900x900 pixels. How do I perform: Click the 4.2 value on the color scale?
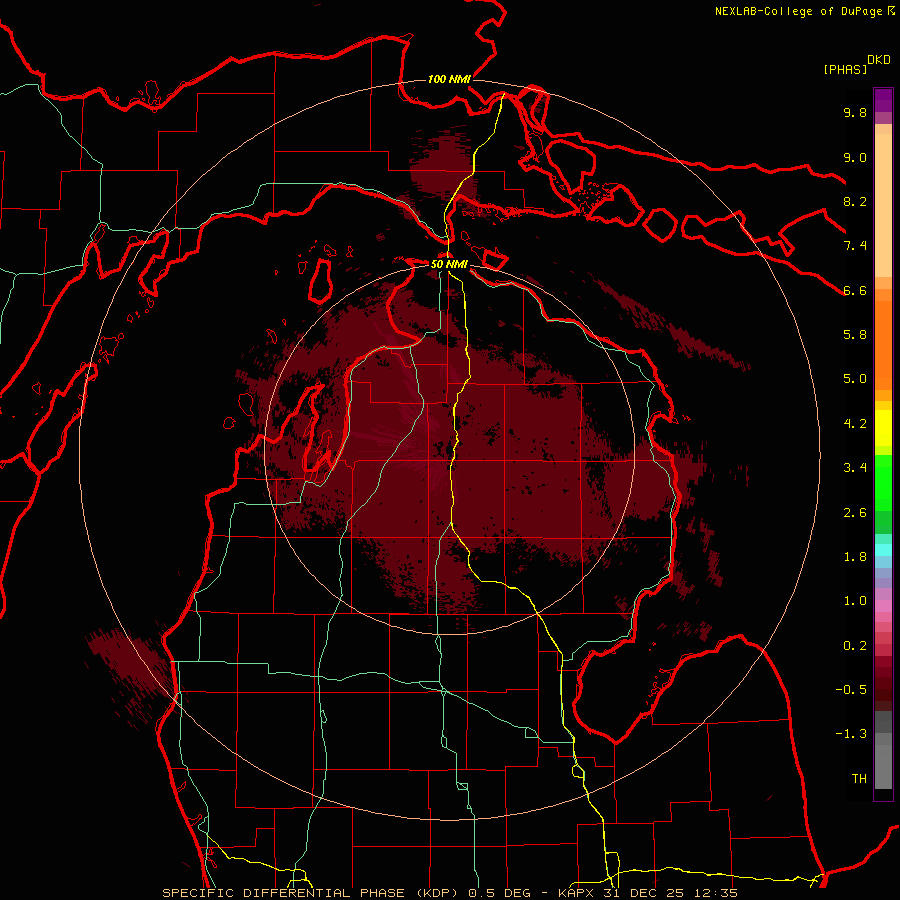pyautogui.click(x=855, y=424)
